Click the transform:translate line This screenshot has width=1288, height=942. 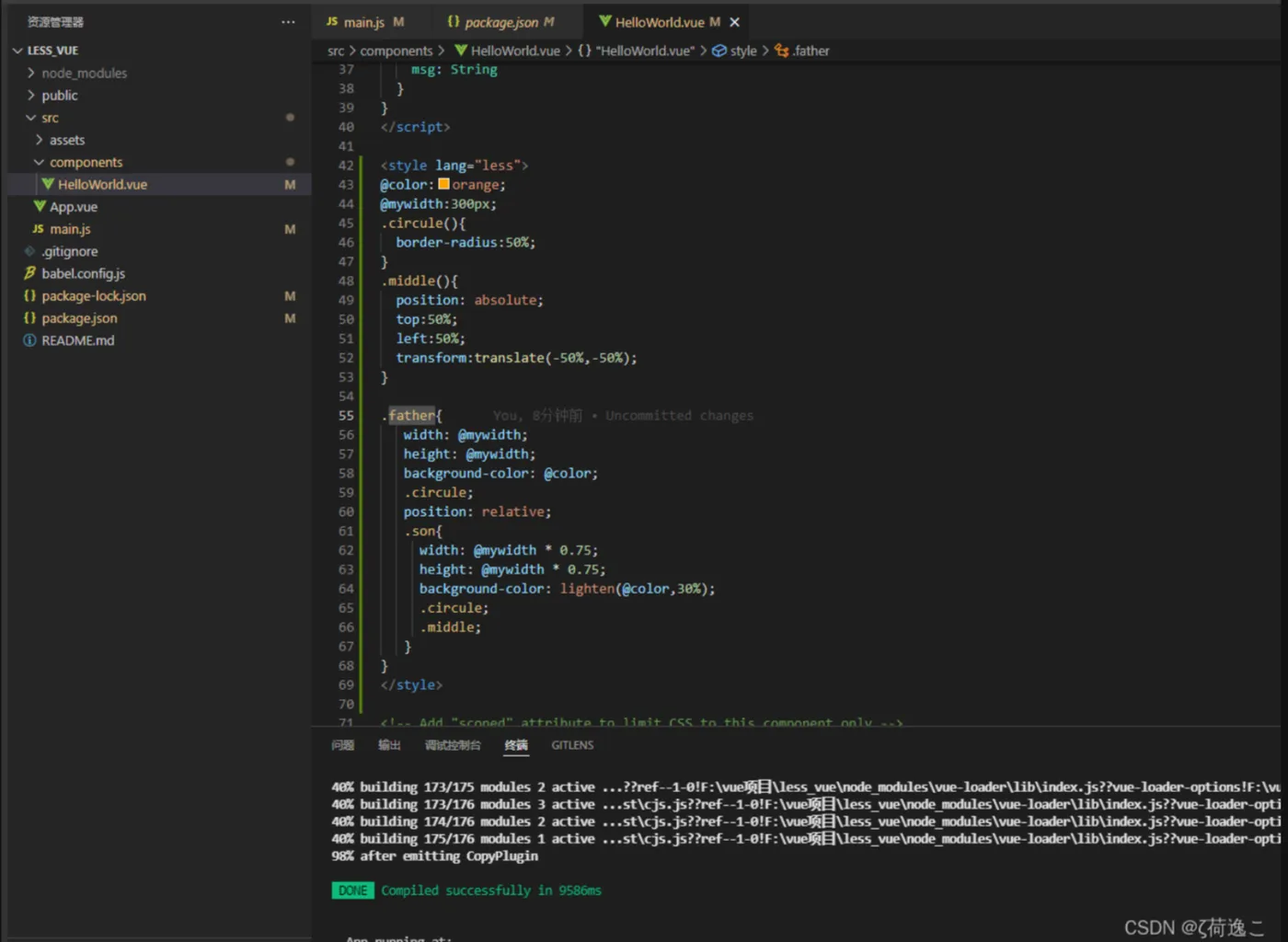516,358
